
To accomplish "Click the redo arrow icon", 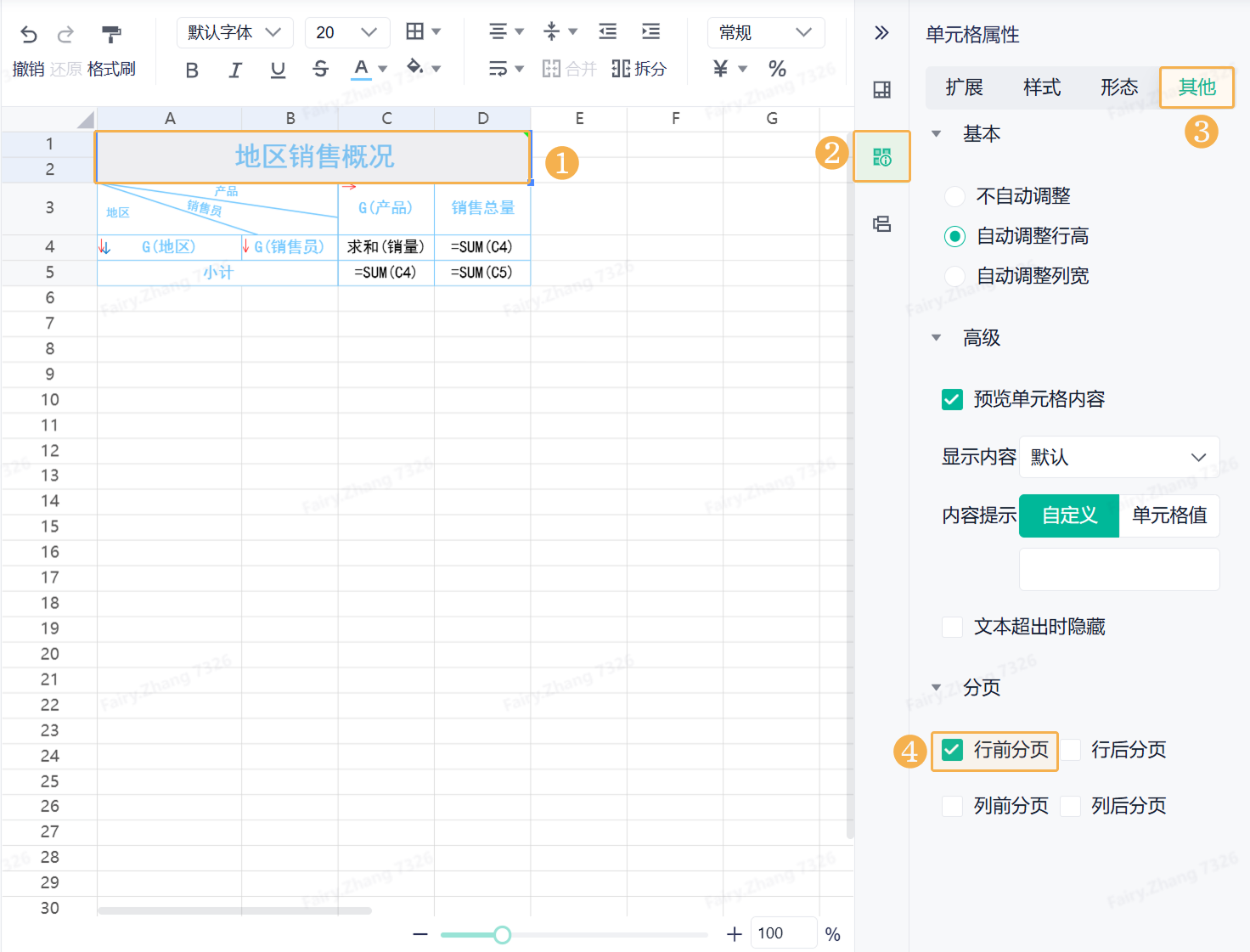I will tap(65, 34).
